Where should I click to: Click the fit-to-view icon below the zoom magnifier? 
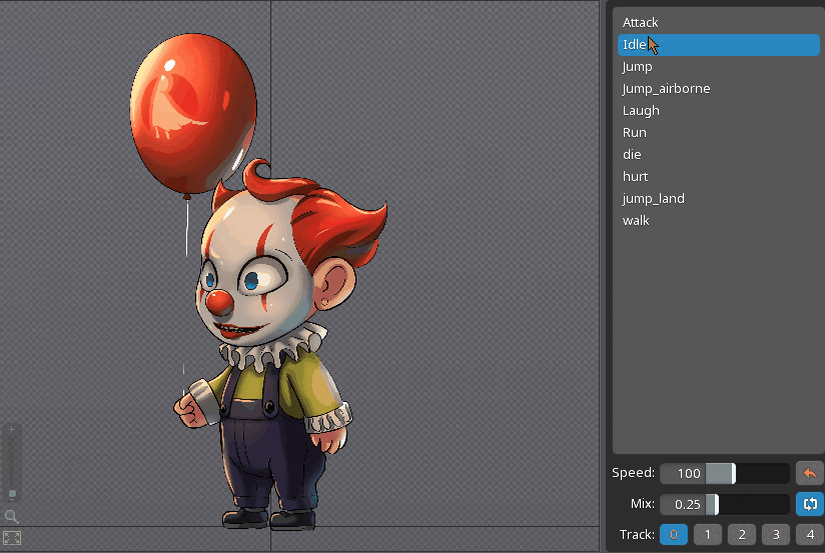(x=12, y=538)
